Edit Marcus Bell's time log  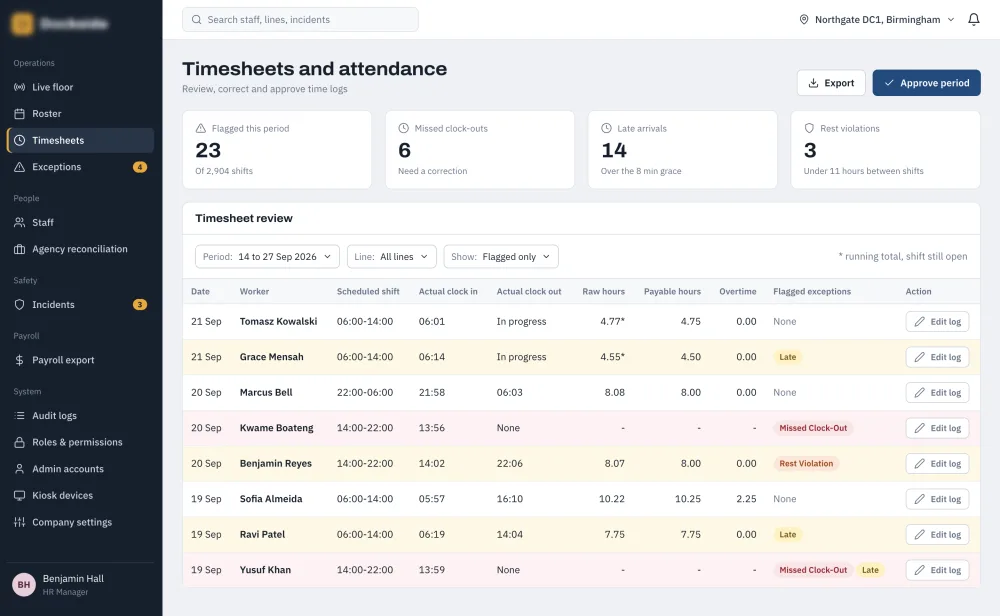(x=938, y=393)
